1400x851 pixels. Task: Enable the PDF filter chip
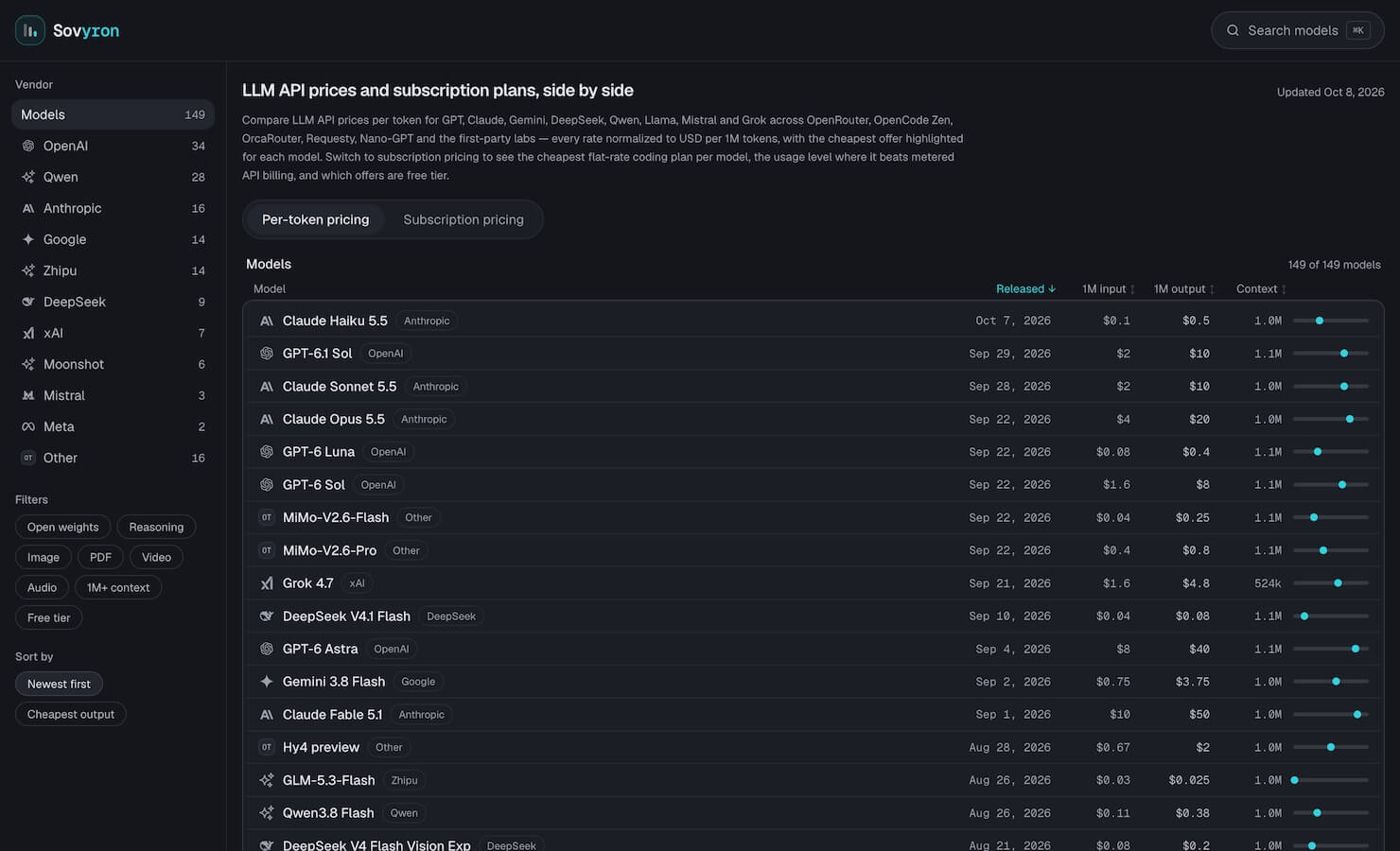click(100, 557)
